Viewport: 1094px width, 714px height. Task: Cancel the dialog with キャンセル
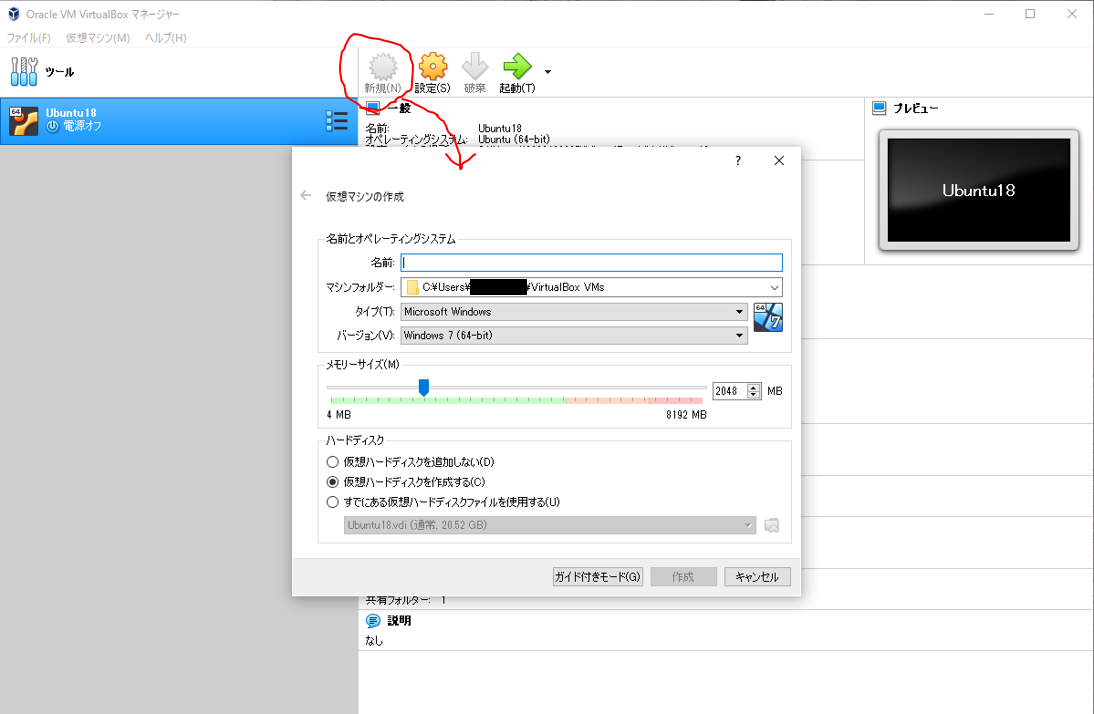(757, 576)
